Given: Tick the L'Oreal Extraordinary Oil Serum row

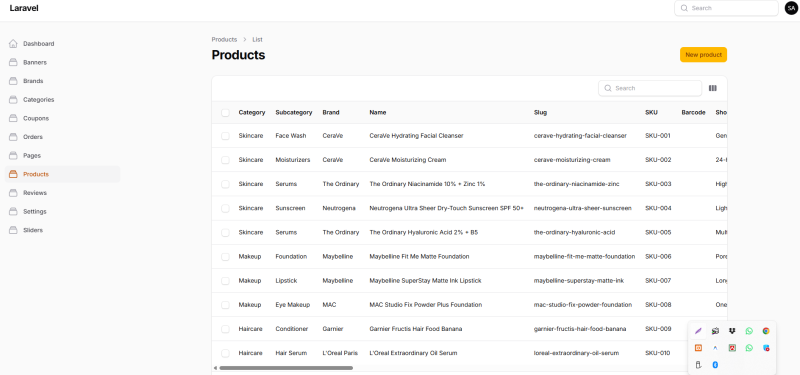Looking at the screenshot, I should pos(226,353).
